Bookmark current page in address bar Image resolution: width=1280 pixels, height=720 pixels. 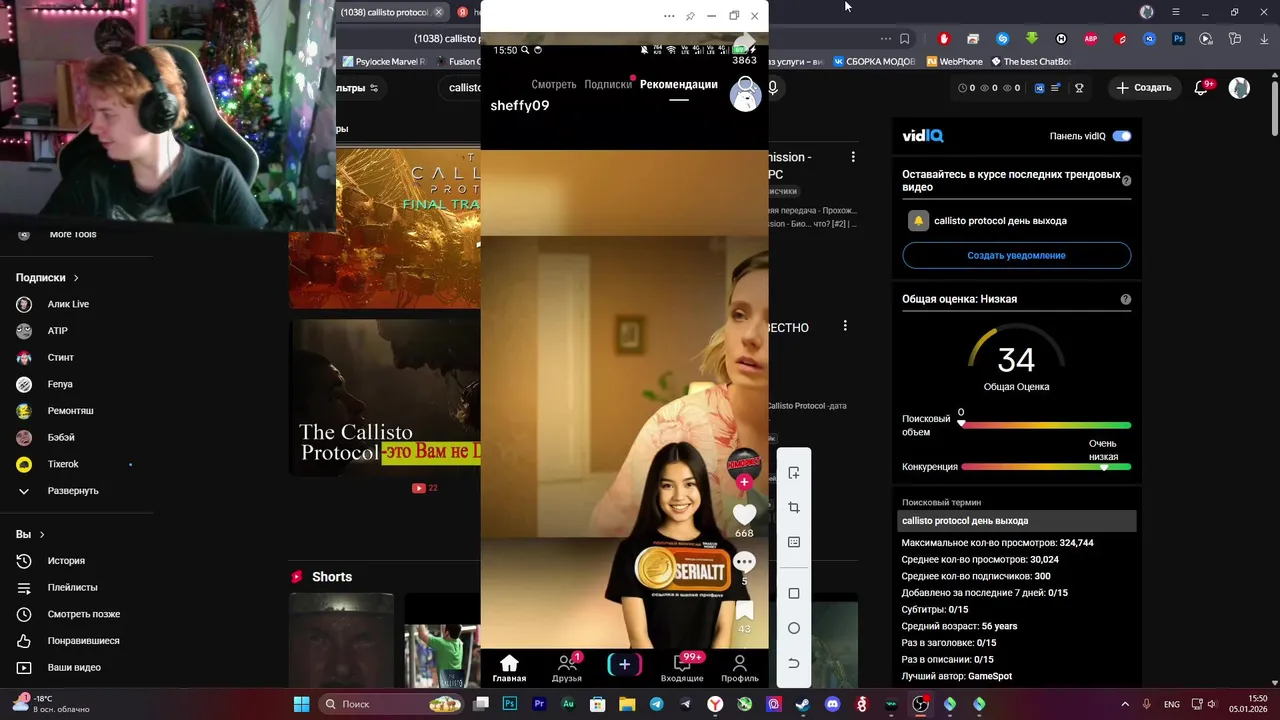905,39
